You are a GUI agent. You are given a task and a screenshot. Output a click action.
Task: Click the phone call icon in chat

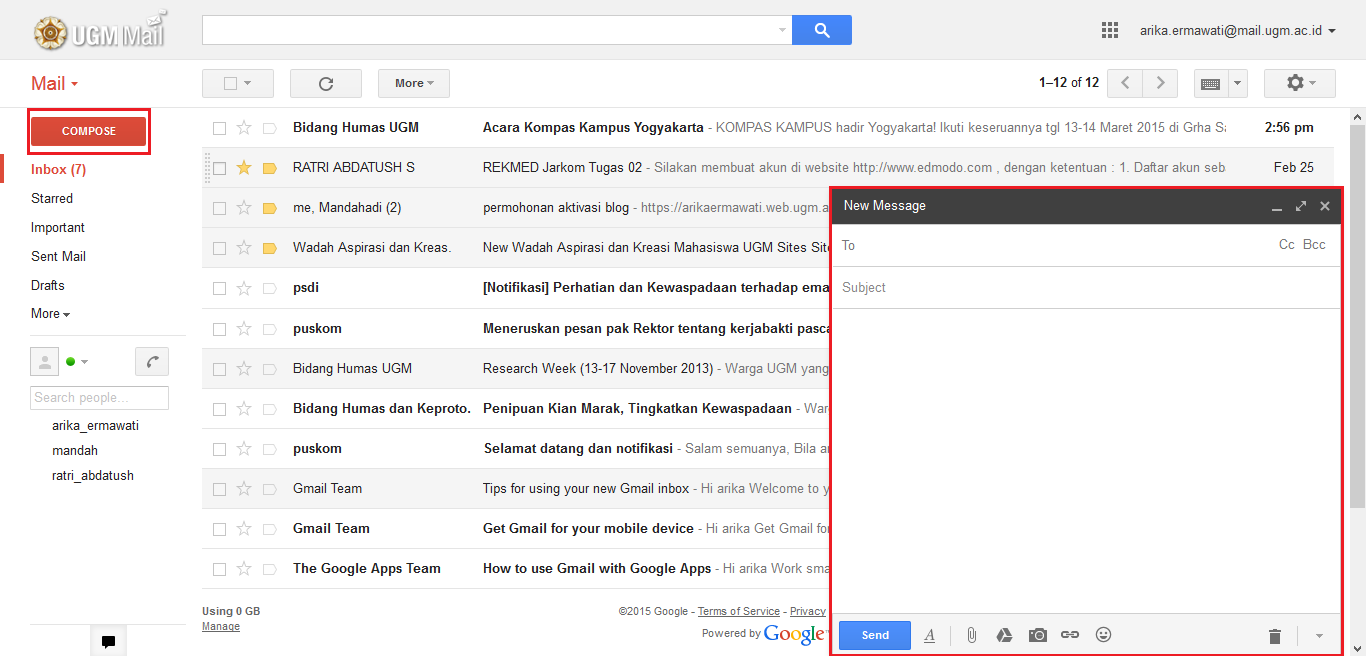pyautogui.click(x=152, y=361)
